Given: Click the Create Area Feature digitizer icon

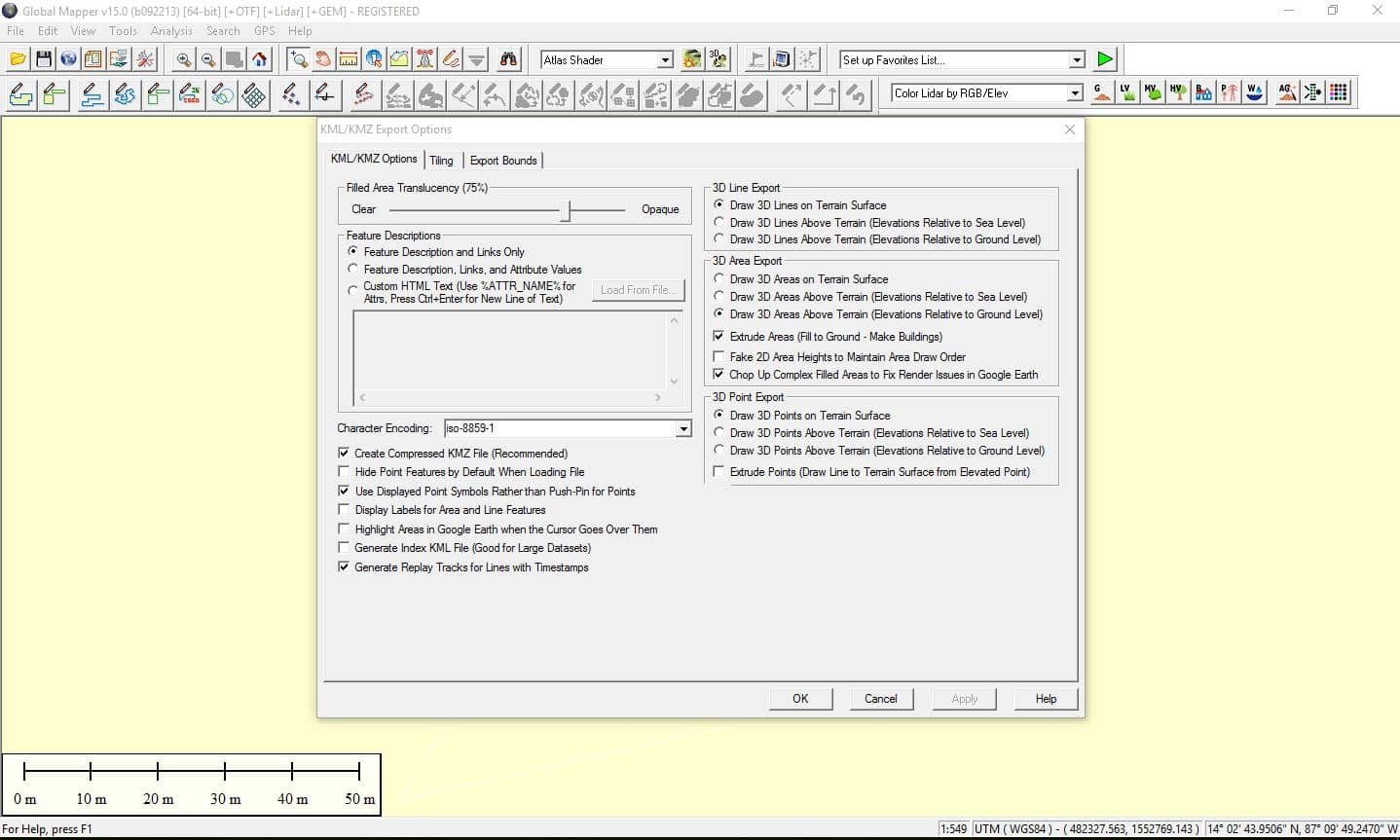Looking at the screenshot, I should click(x=20, y=94).
